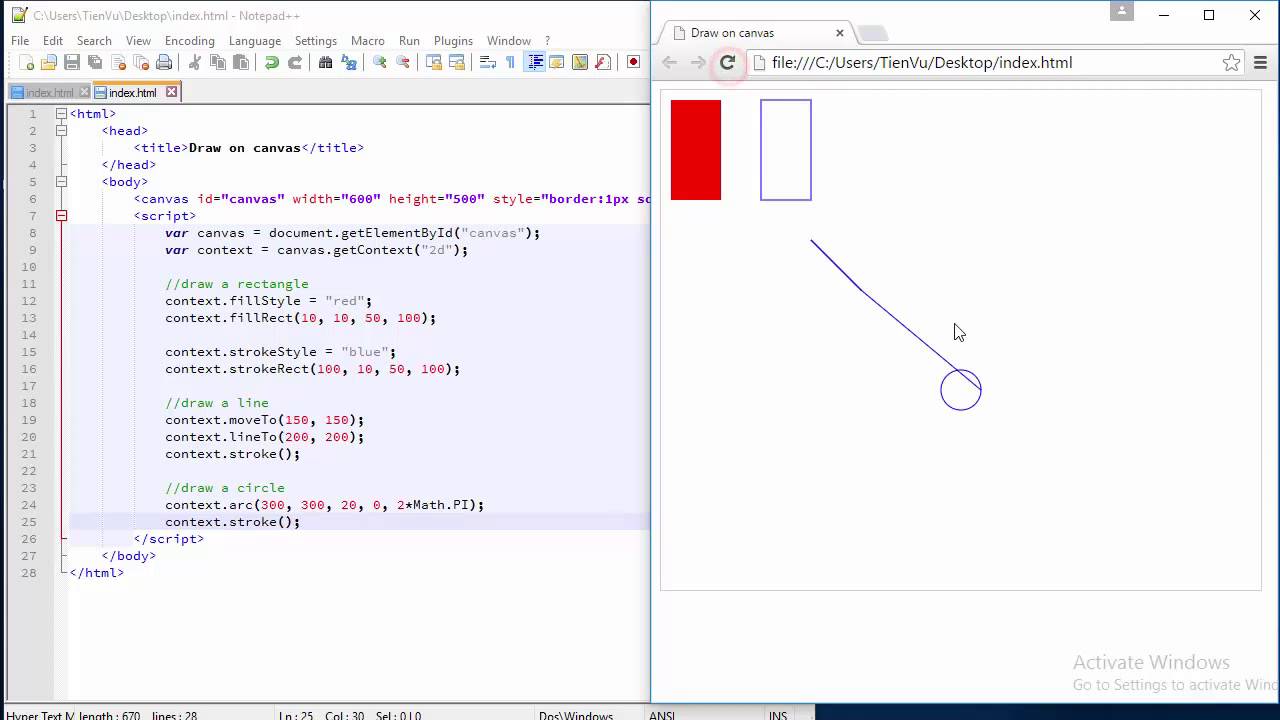Viewport: 1280px width, 720px height.
Task: Close the active index.html tab
Action: click(x=171, y=92)
